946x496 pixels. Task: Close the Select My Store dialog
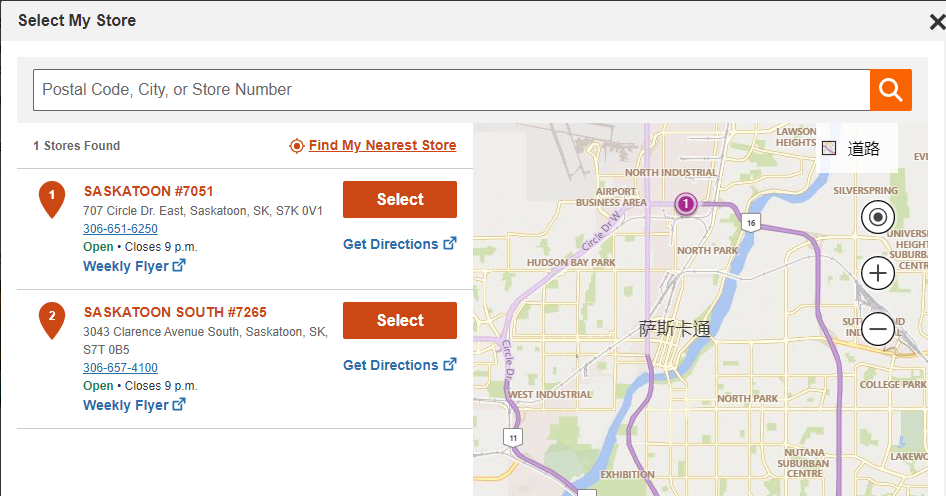(x=936, y=21)
